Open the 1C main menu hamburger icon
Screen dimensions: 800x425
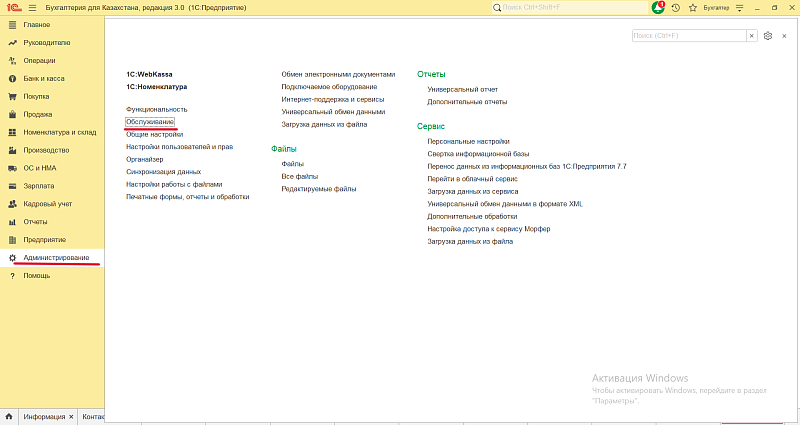click(x=33, y=8)
